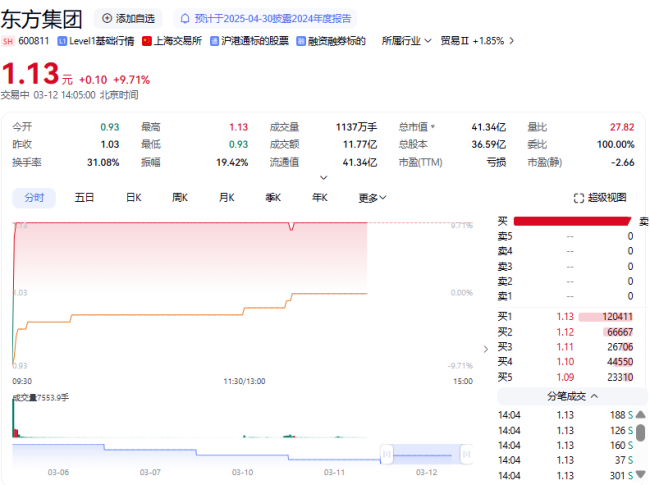Switch to the 月K tab
The width and height of the screenshot is (650, 485).
point(227,198)
